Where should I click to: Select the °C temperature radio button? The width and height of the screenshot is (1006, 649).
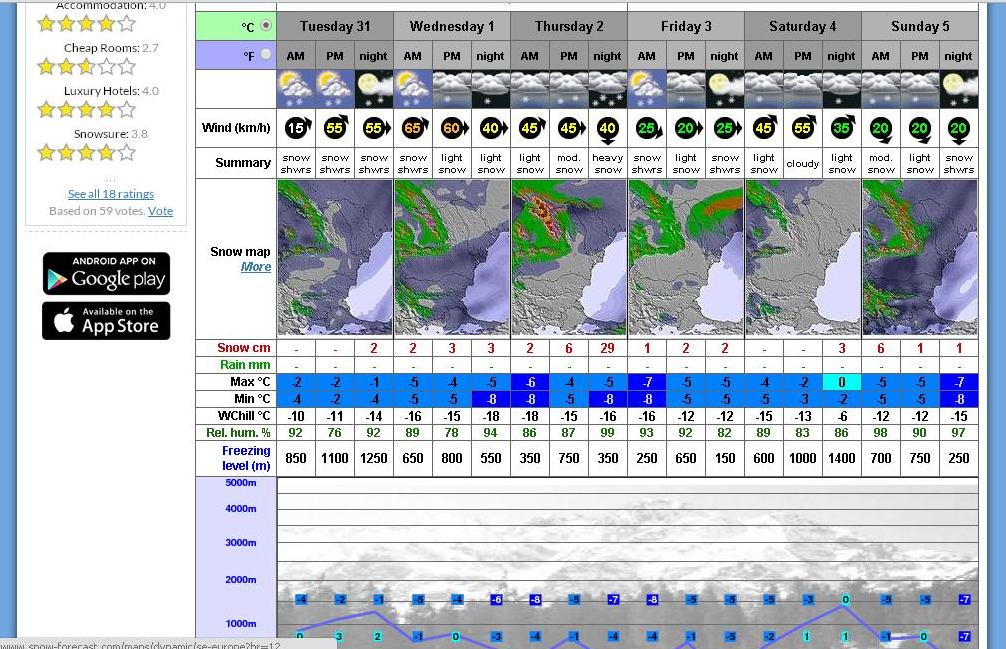pos(266,26)
